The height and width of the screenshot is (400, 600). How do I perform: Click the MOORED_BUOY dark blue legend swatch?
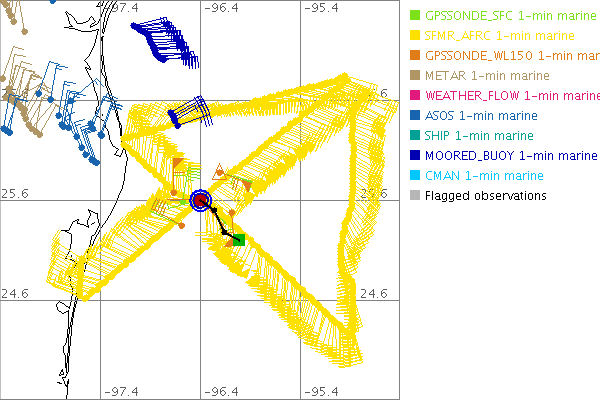pos(413,156)
